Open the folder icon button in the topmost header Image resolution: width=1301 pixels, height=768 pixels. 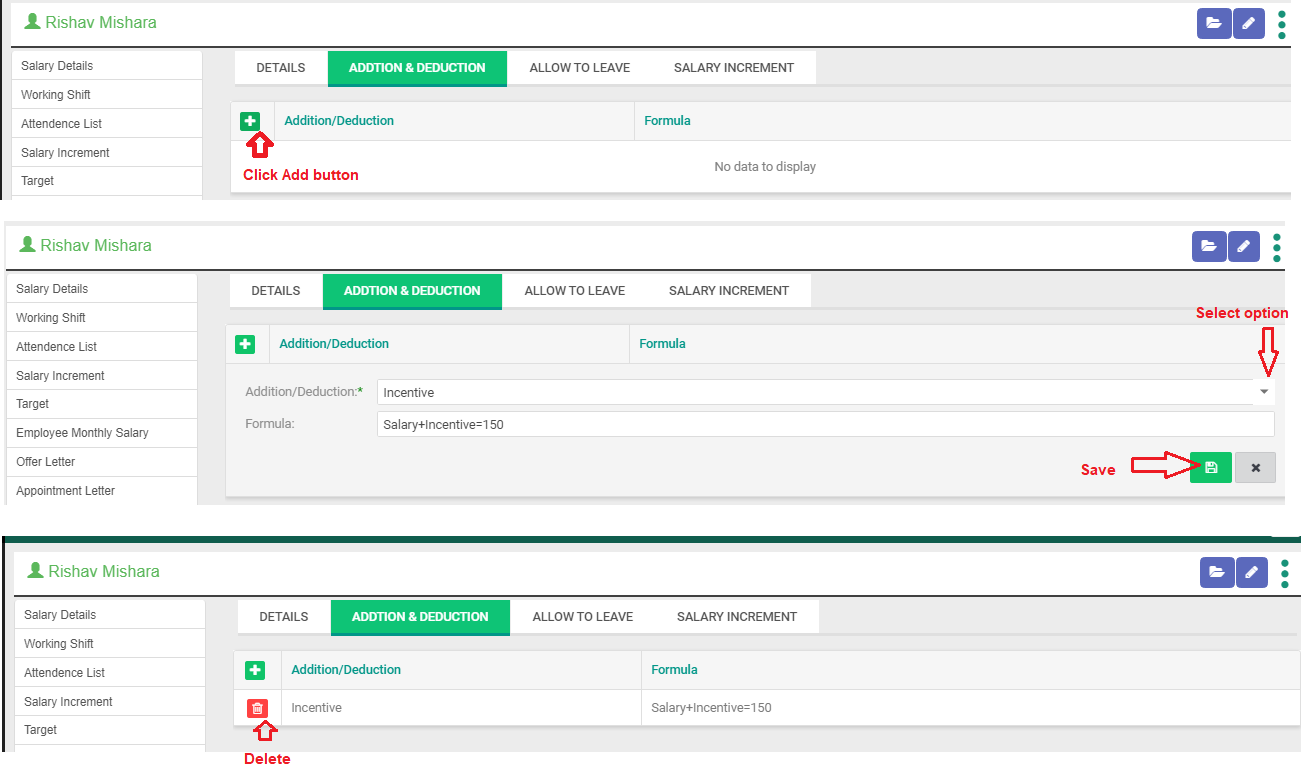[x=1213, y=23]
